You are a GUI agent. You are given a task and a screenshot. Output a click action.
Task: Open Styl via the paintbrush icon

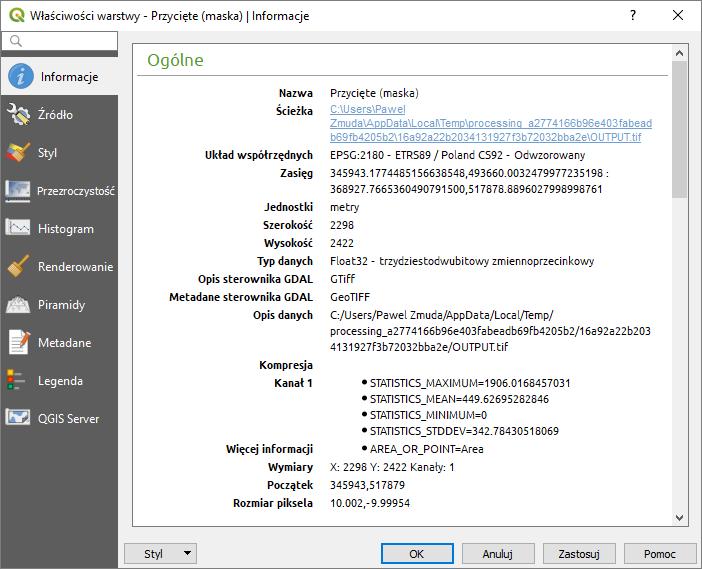(x=18, y=152)
